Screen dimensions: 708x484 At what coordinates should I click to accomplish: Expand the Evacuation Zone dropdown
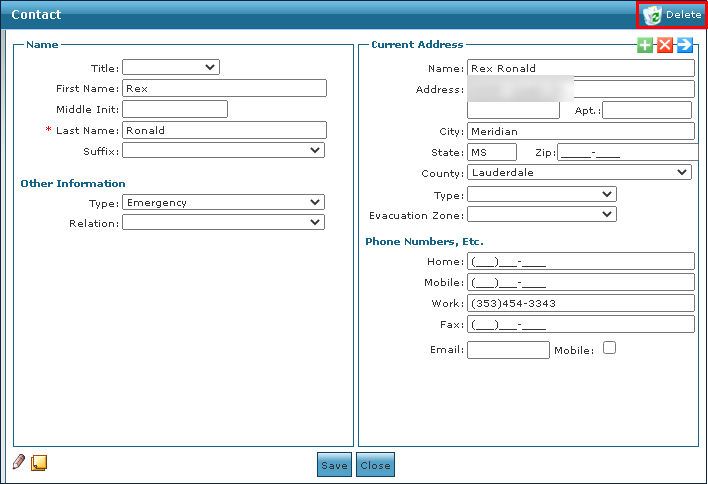(541, 214)
